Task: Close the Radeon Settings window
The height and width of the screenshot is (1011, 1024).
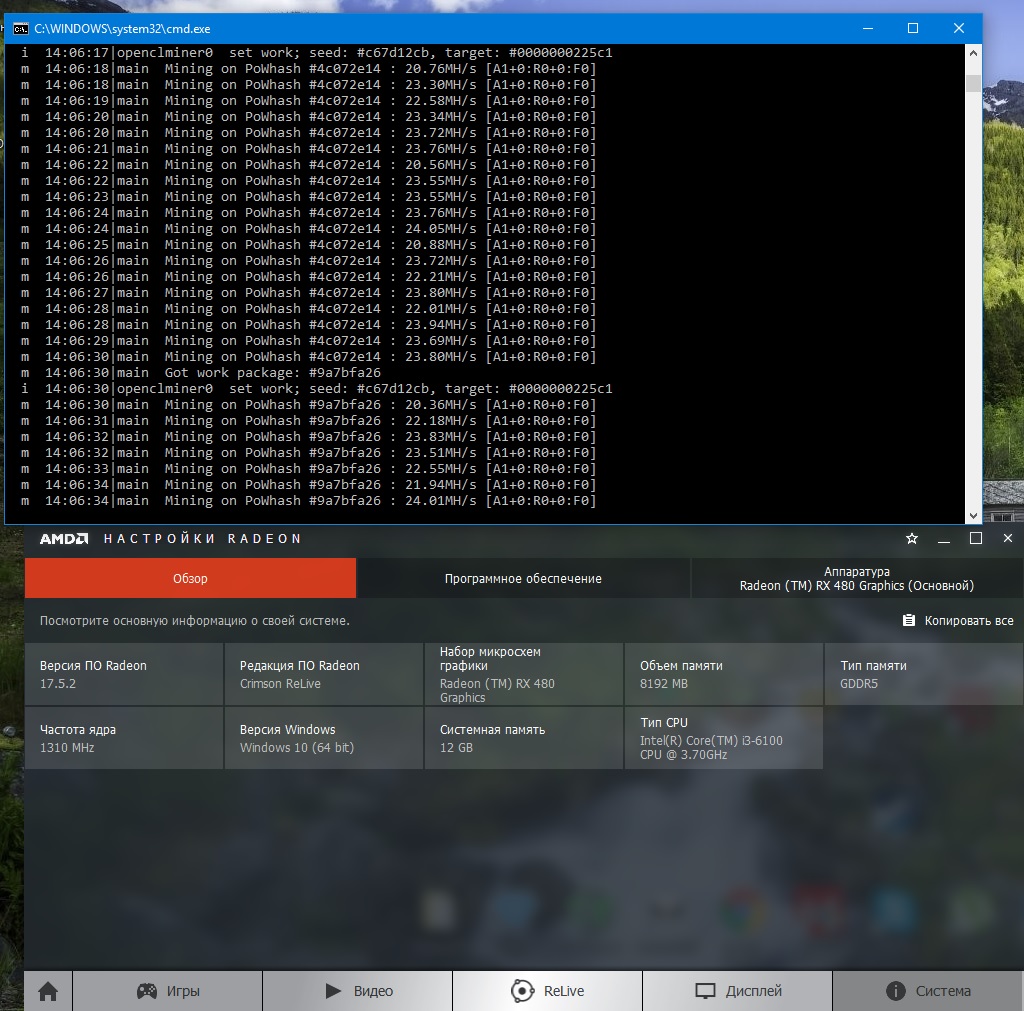Action: [1008, 538]
